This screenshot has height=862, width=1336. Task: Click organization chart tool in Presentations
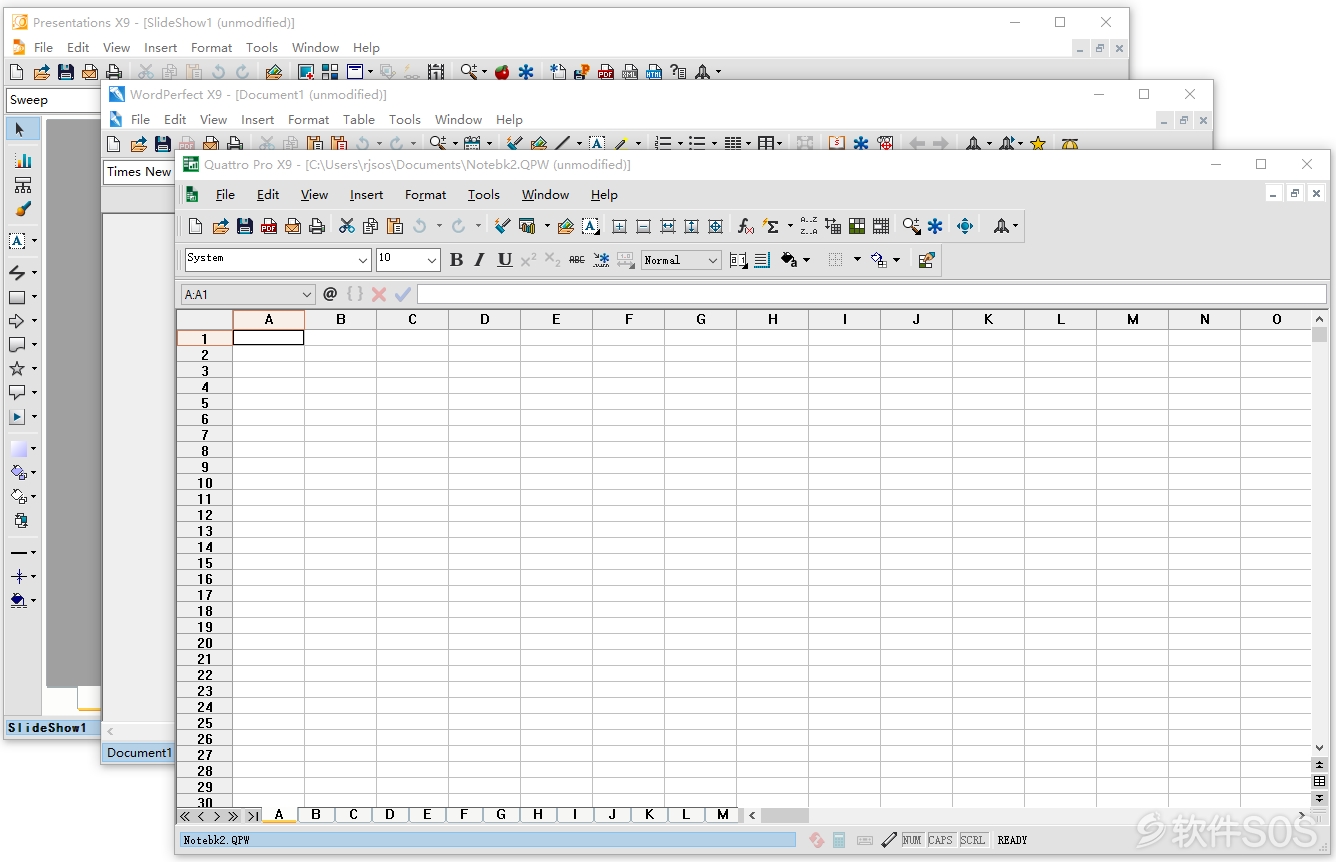point(22,185)
